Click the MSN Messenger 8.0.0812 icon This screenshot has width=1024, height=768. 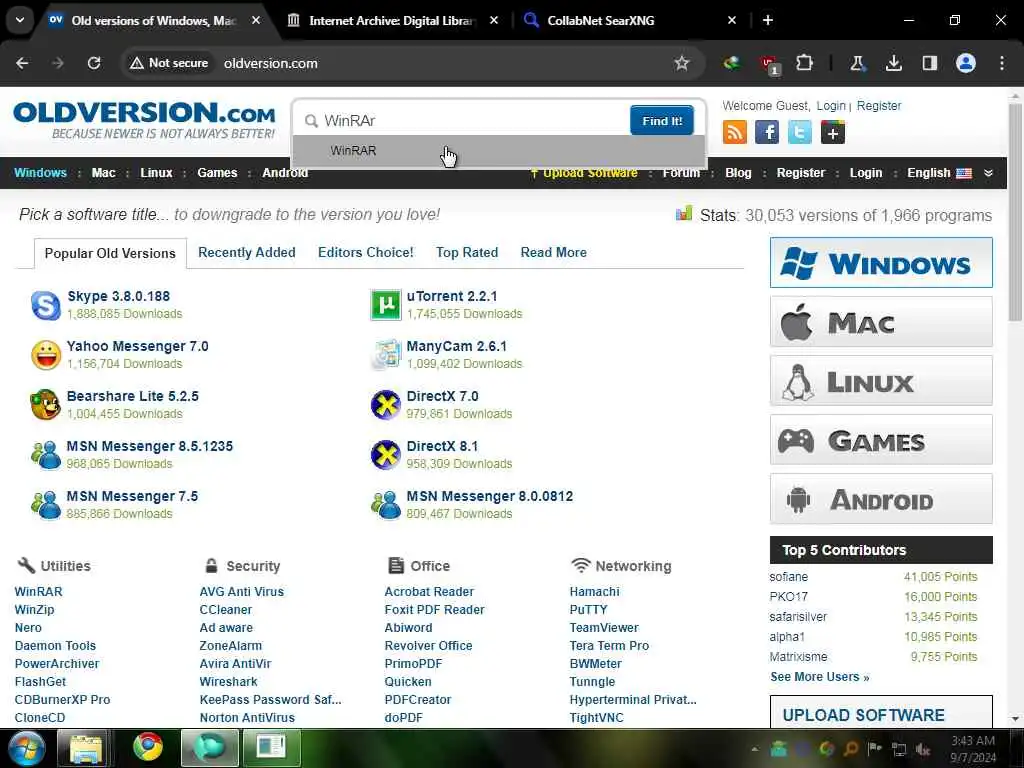(385, 505)
